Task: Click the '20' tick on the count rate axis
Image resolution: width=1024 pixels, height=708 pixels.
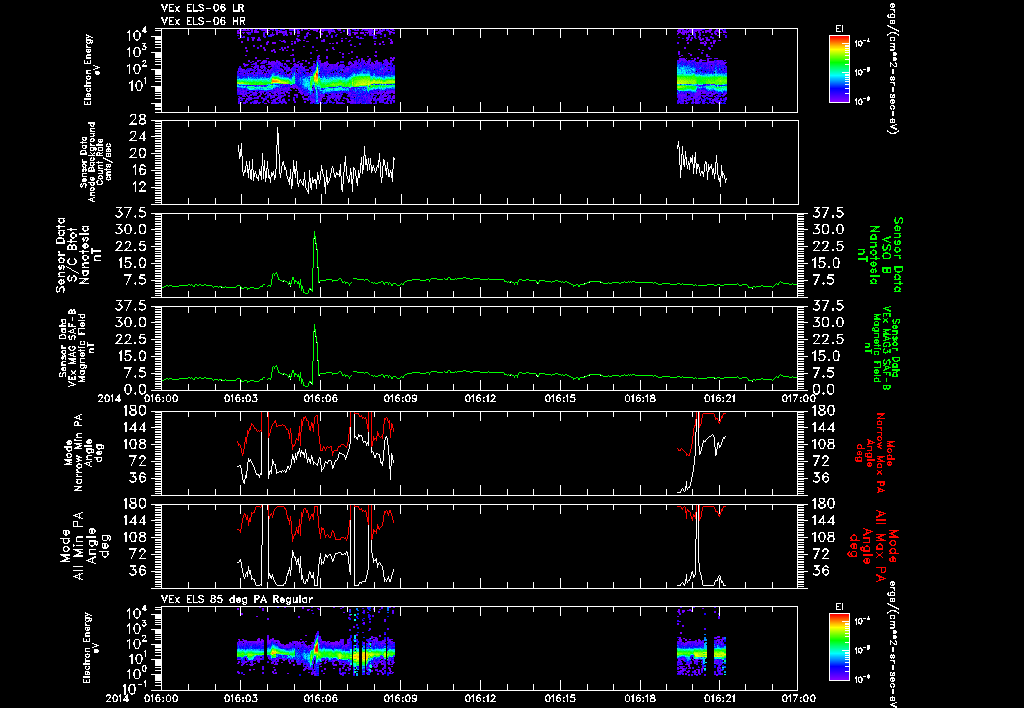Action: (x=137, y=153)
